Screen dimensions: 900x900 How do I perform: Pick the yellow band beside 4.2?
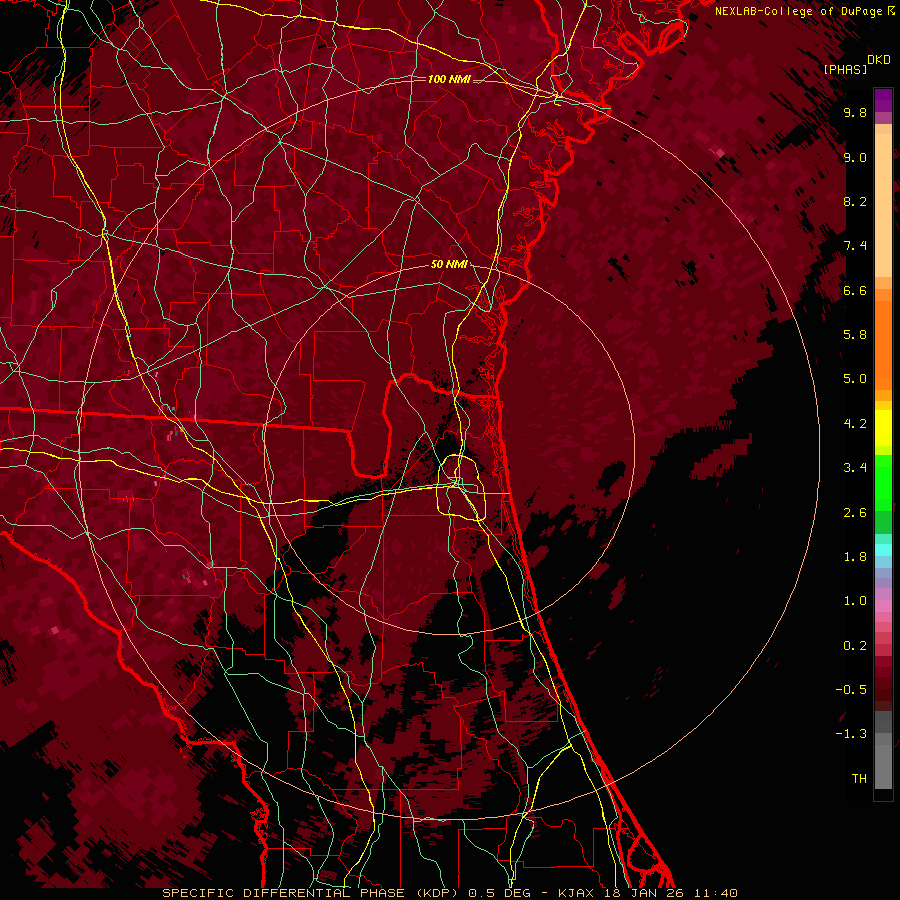click(883, 428)
